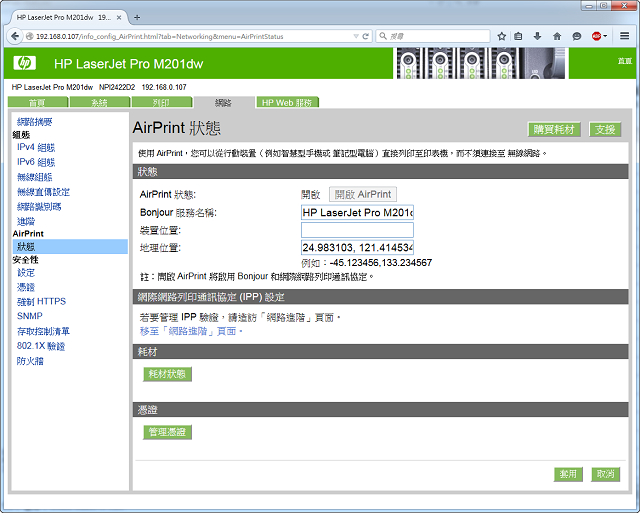The height and width of the screenshot is (513, 640).
Task: Open the hamburger menu icon
Action: click(626, 36)
